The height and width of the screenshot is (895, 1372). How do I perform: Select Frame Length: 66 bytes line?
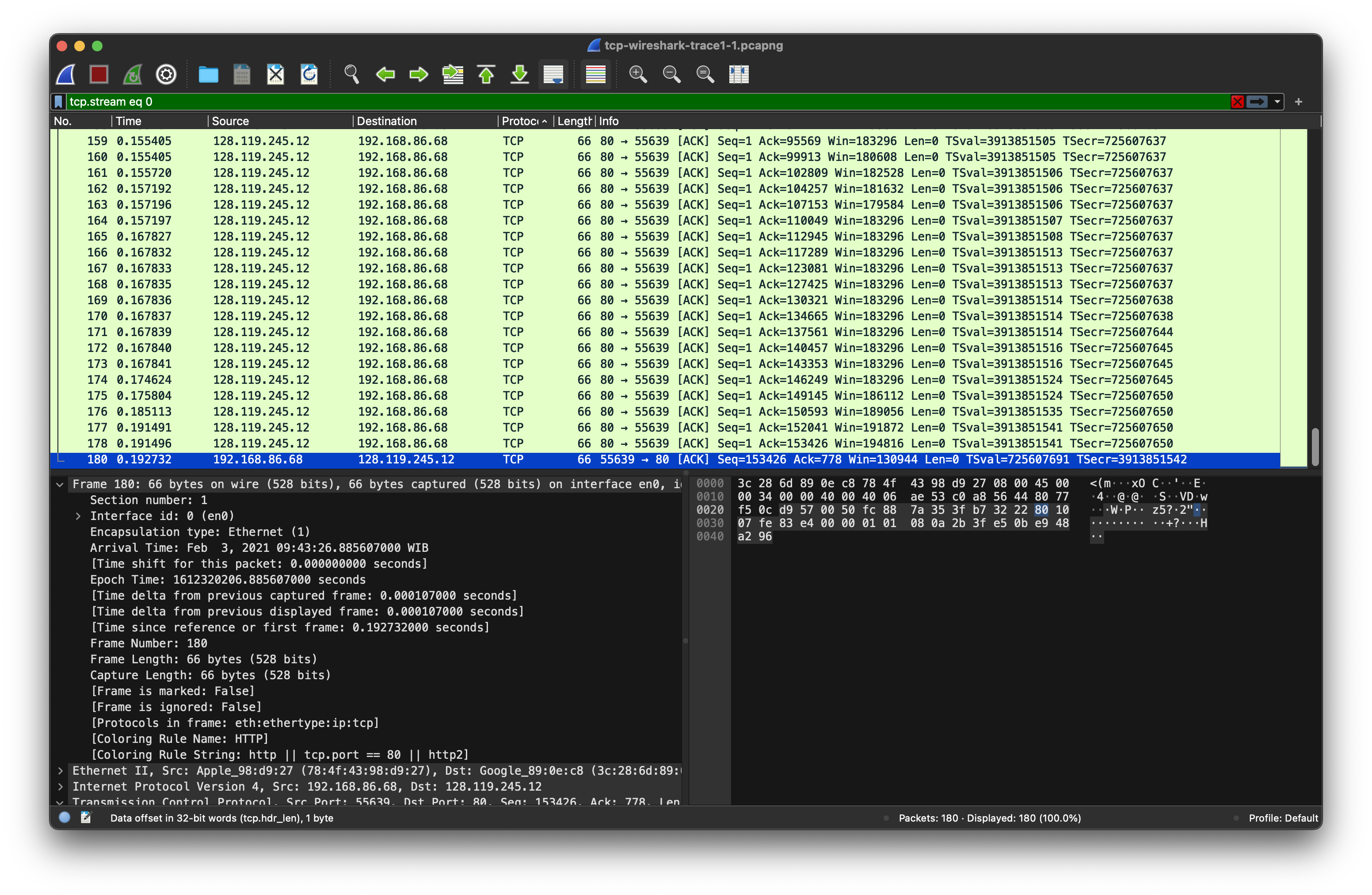pyautogui.click(x=203, y=660)
